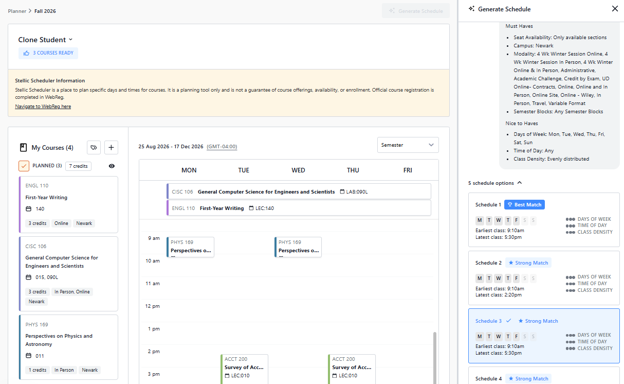Viewport: 624px width, 384px height.
Task: Select the MON column header
Action: tap(189, 170)
